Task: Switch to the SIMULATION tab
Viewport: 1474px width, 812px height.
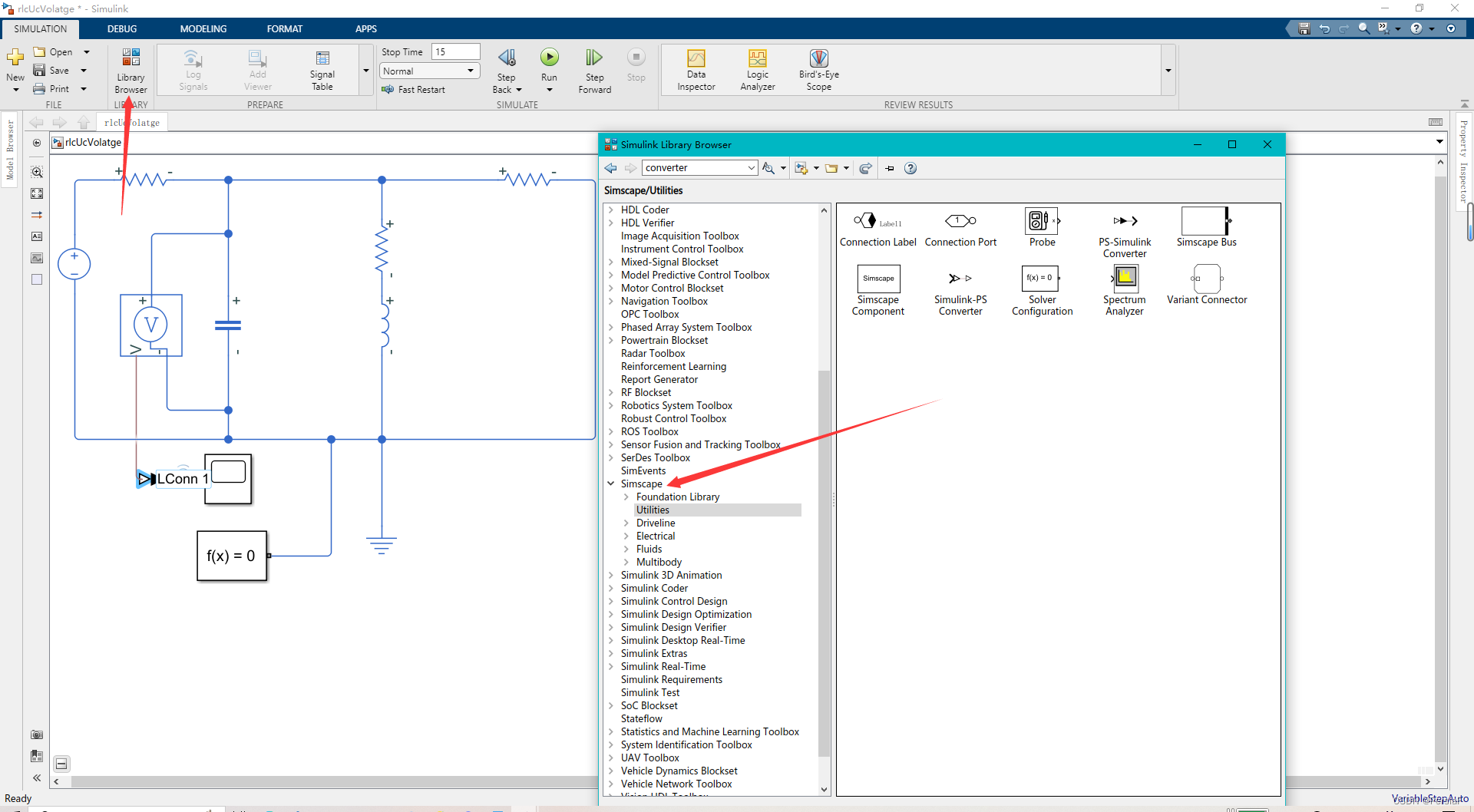Action: [41, 28]
